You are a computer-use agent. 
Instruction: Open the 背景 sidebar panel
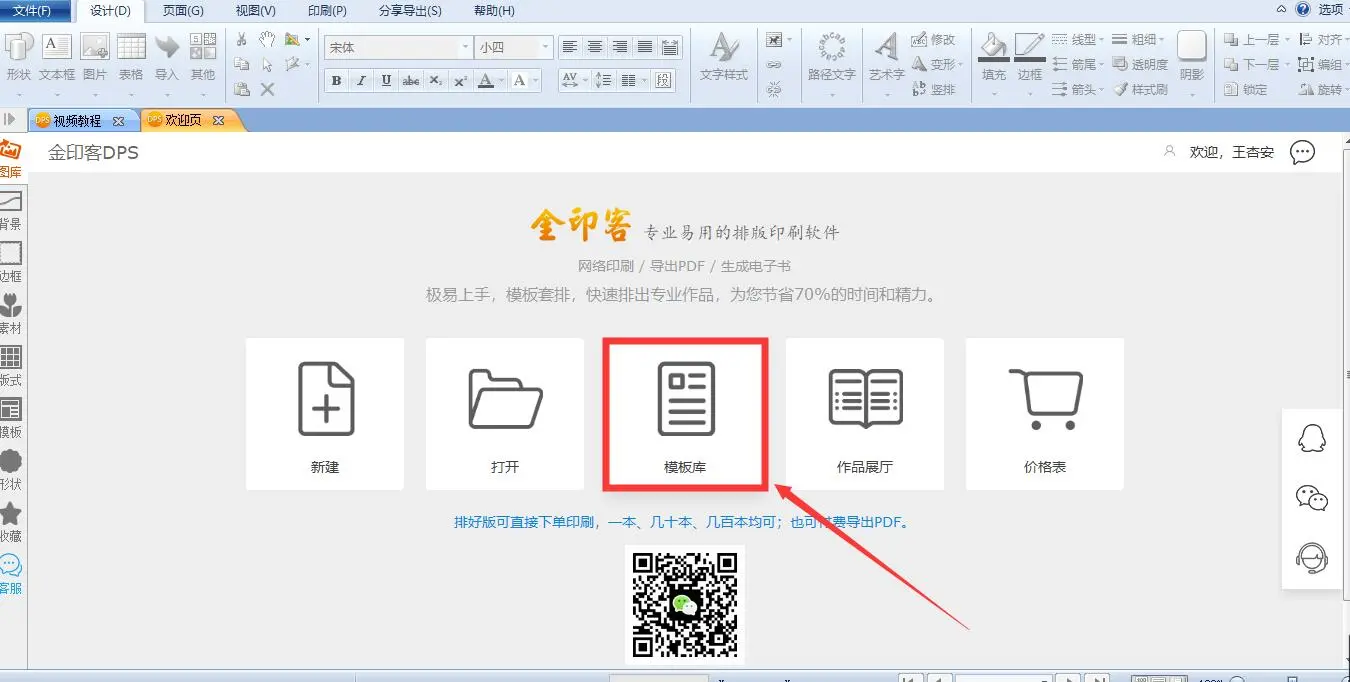(x=10, y=212)
